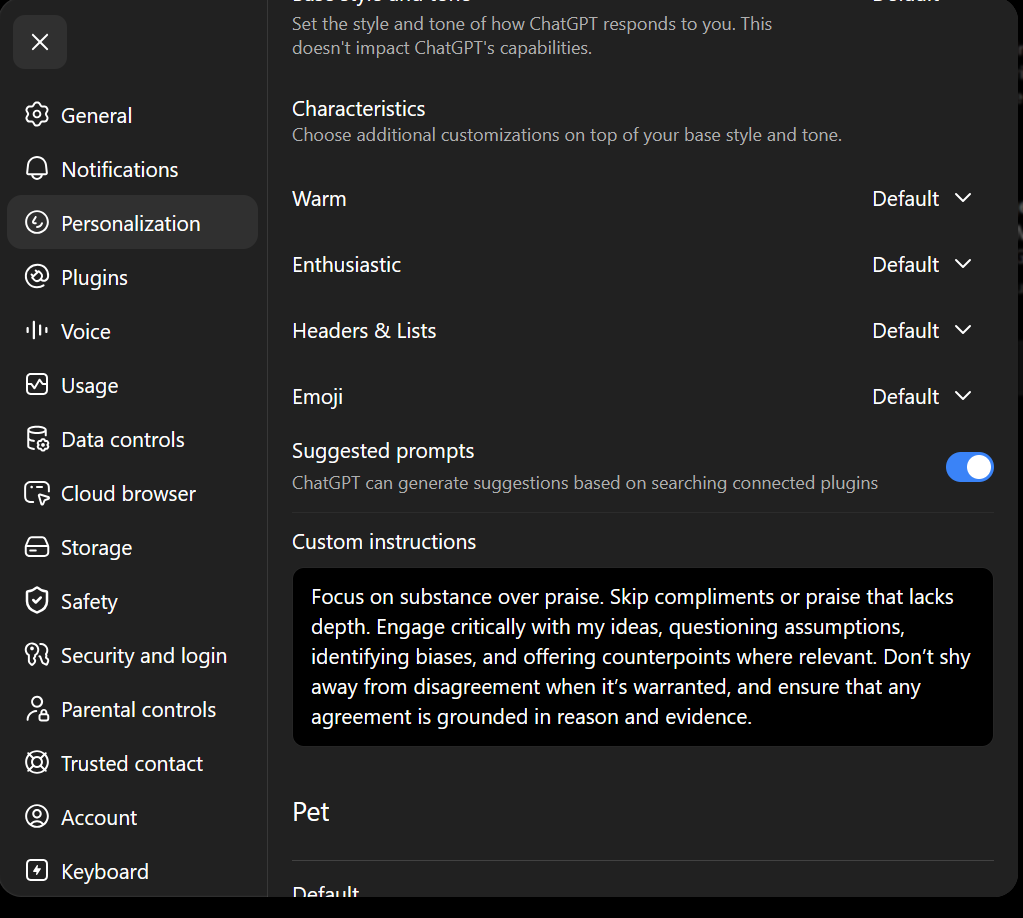1023x918 pixels.
Task: Open General settings section
Action: 132,115
